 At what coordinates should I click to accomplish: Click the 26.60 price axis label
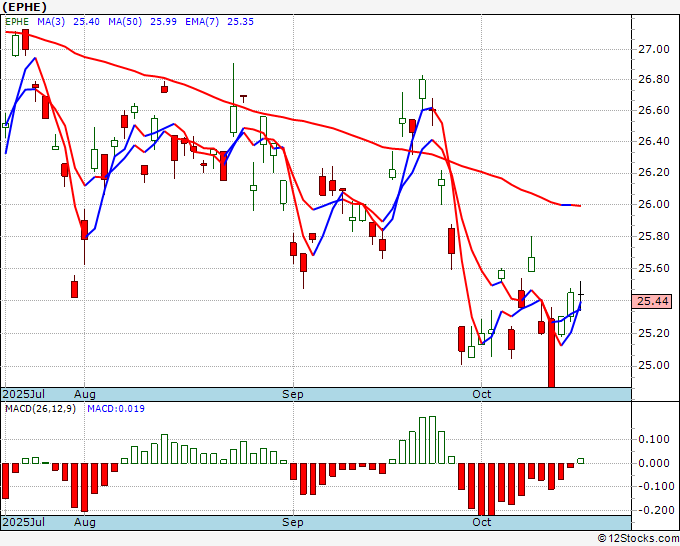(654, 110)
